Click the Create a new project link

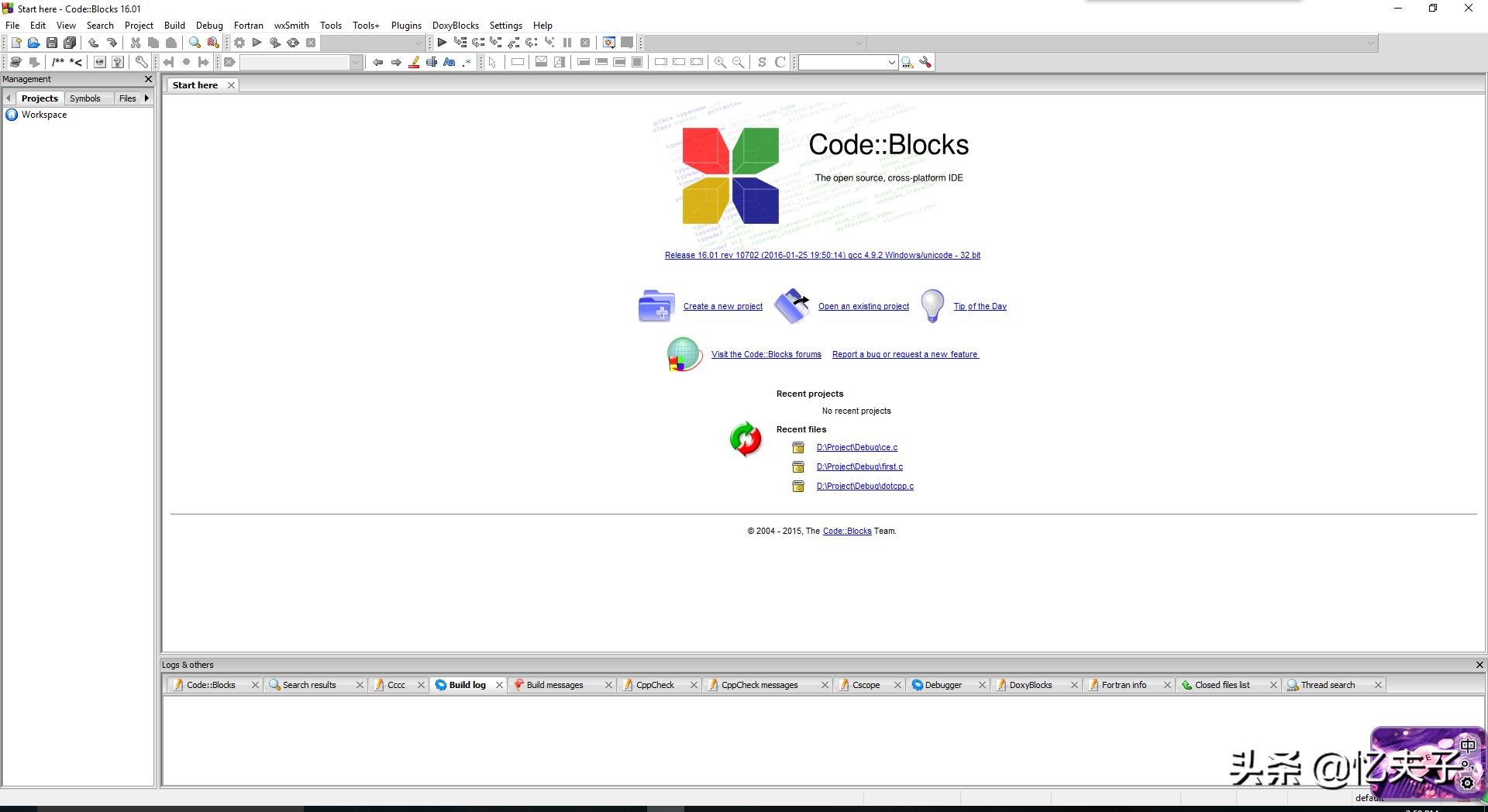[722, 306]
